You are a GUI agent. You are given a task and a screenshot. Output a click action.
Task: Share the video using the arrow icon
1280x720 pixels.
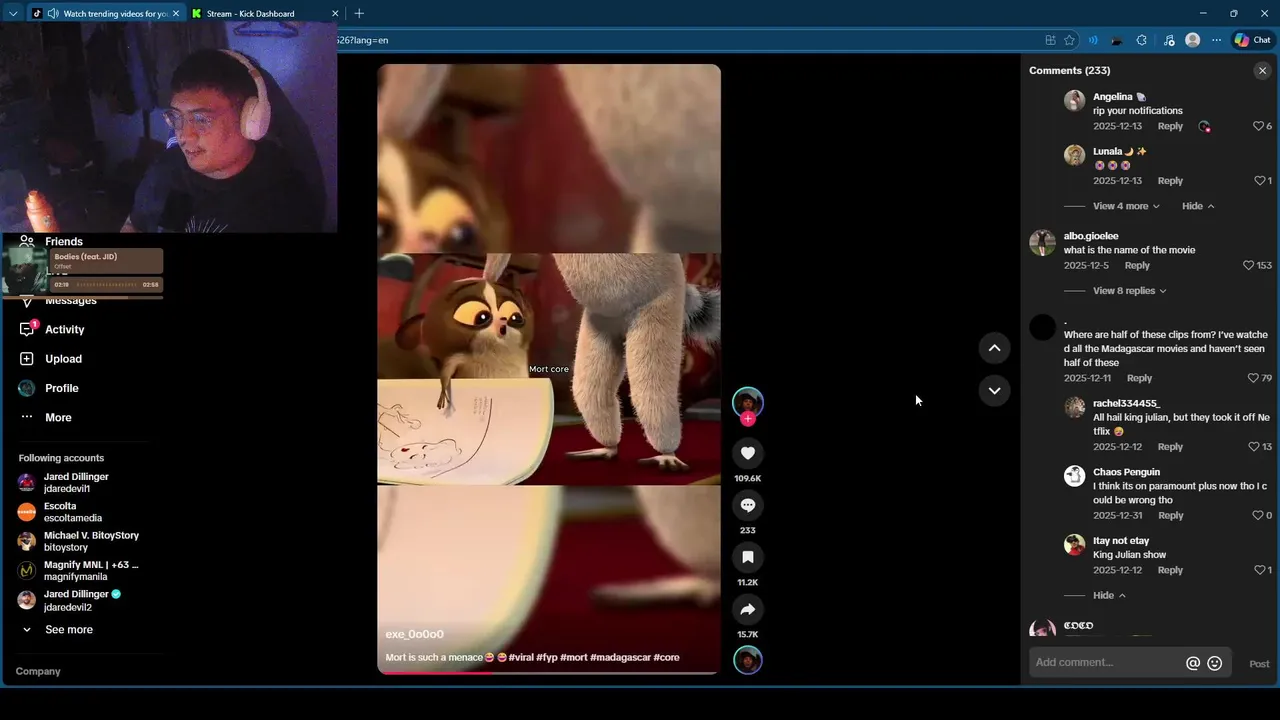click(747, 609)
